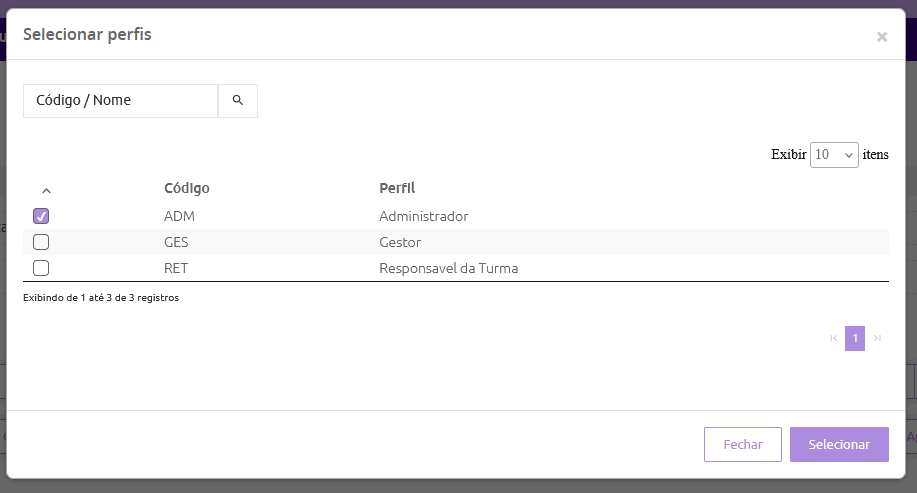Focus the Código / Nome search field
Image resolution: width=917 pixels, height=493 pixels.
(120, 101)
